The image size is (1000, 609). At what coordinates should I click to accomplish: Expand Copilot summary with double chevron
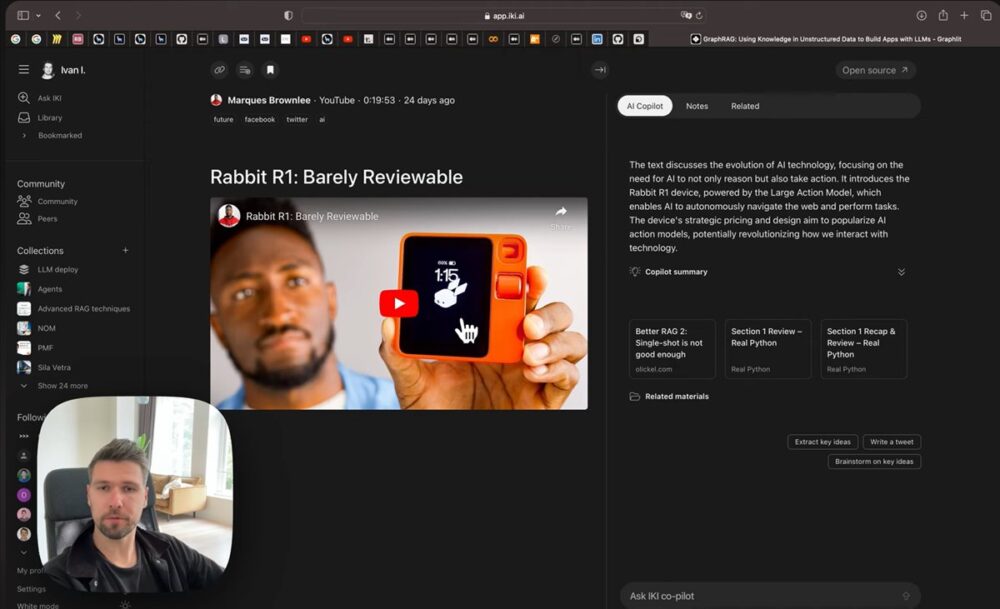pos(901,272)
